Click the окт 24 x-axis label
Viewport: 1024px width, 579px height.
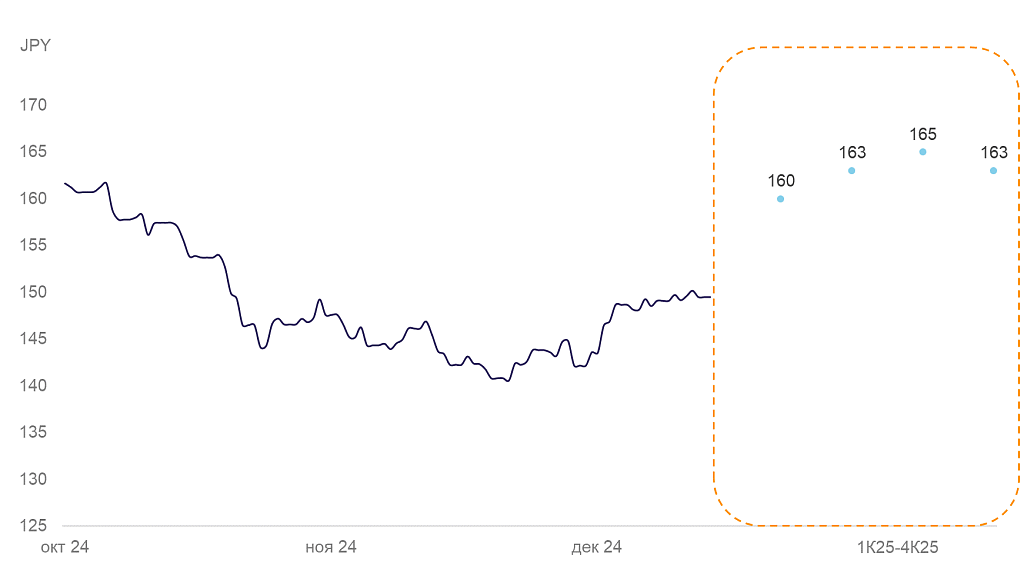[x=63, y=547]
